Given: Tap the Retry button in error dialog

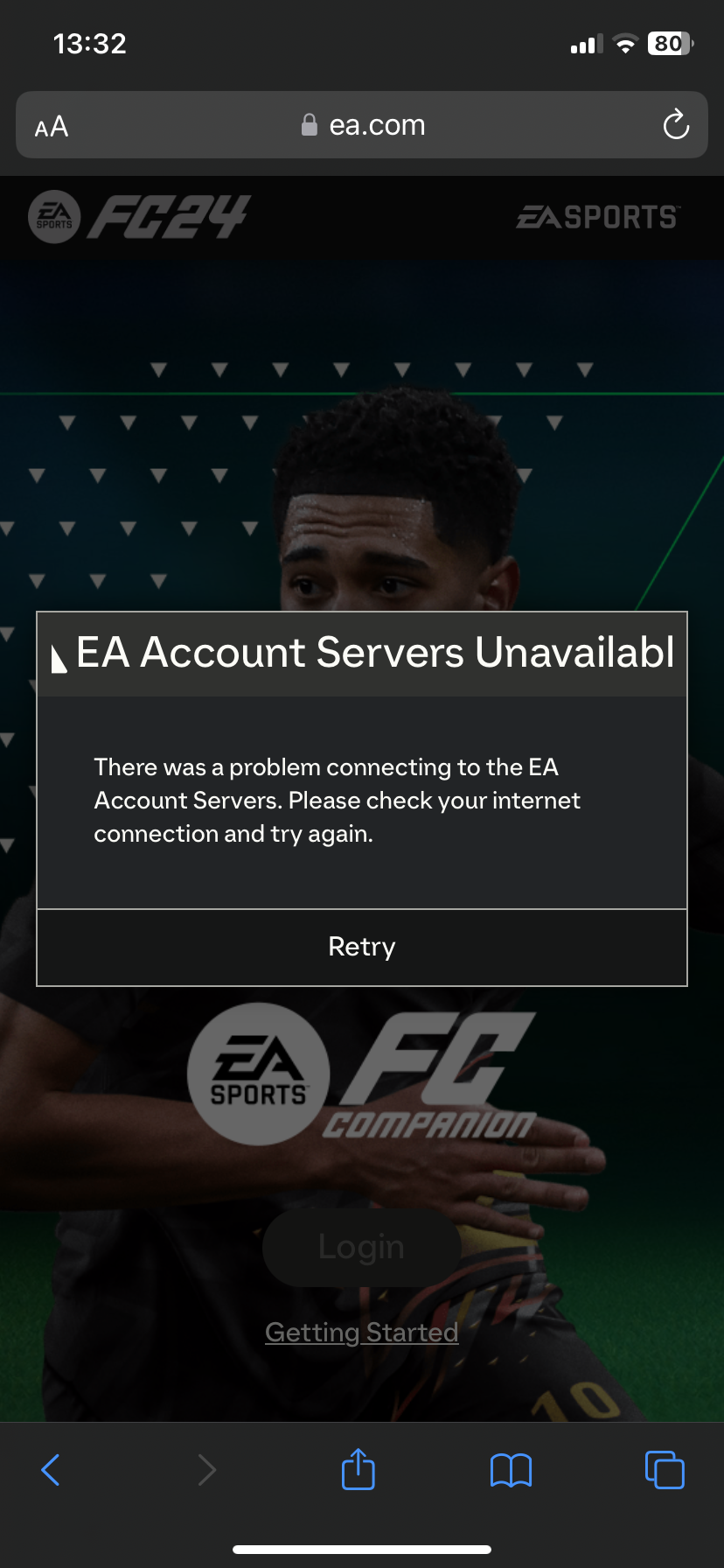Looking at the screenshot, I should click(362, 947).
